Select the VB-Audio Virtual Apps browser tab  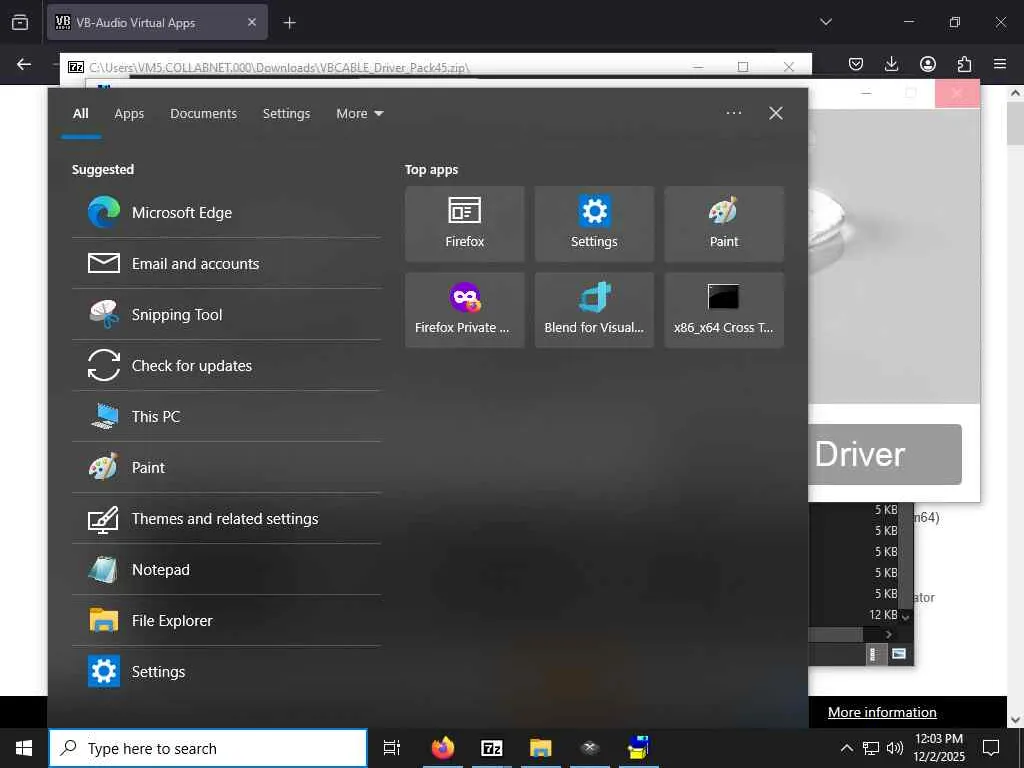pos(157,22)
